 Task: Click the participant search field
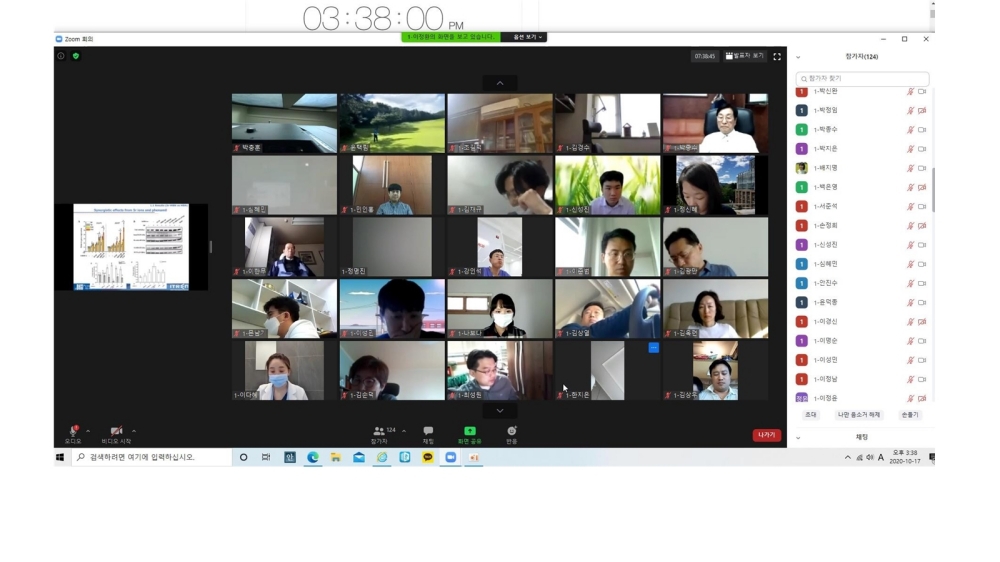863,78
